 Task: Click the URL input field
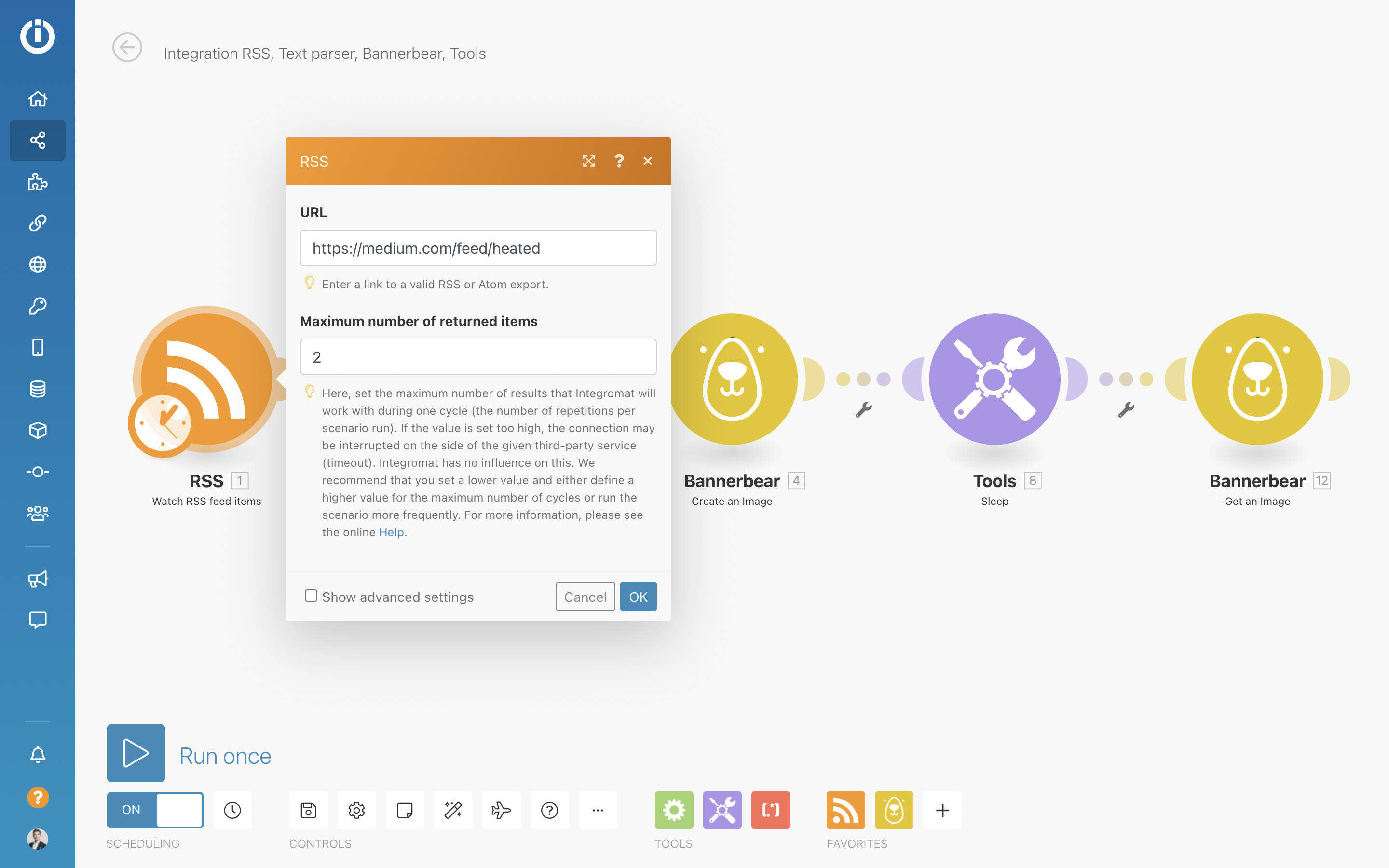point(477,248)
